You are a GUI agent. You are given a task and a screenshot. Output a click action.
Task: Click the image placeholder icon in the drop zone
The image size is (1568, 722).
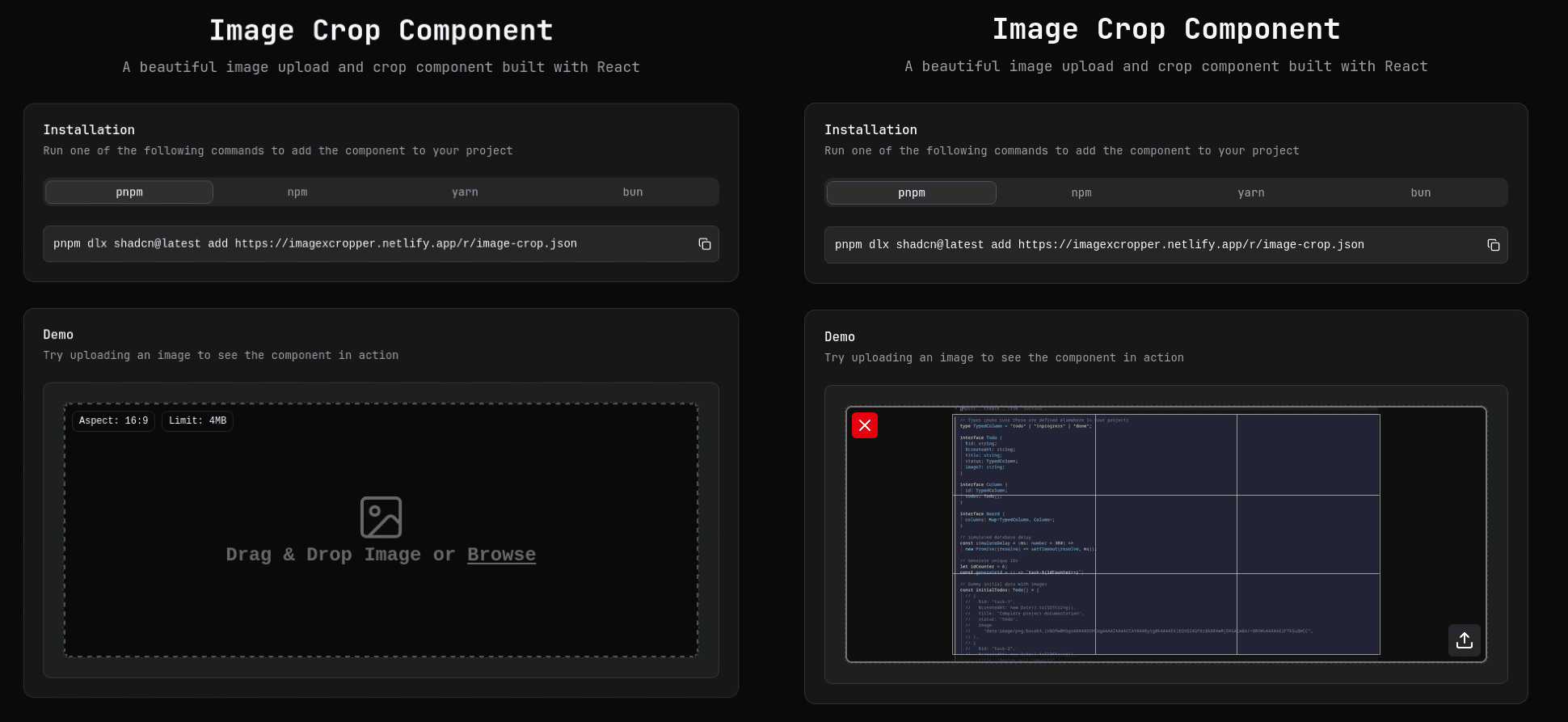click(381, 517)
